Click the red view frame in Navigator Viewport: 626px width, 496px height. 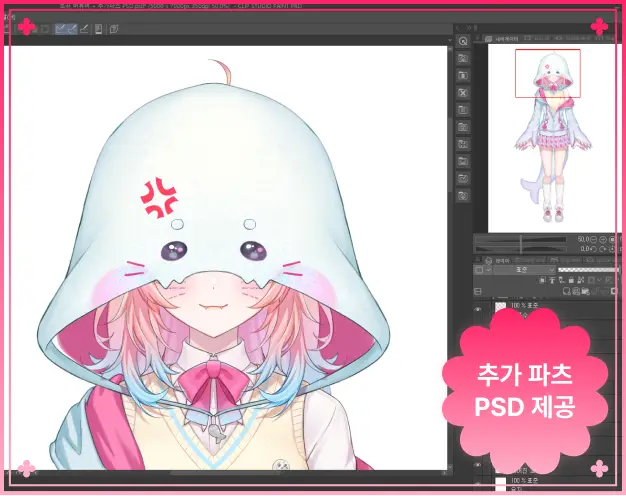(x=548, y=73)
